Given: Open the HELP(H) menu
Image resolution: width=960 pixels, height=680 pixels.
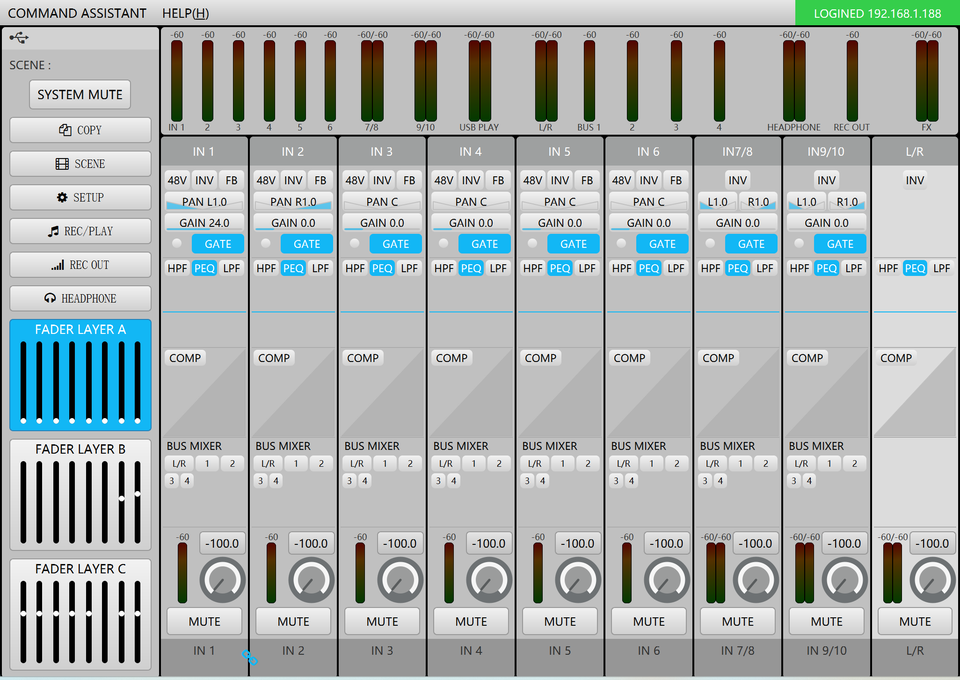Looking at the screenshot, I should 185,13.
